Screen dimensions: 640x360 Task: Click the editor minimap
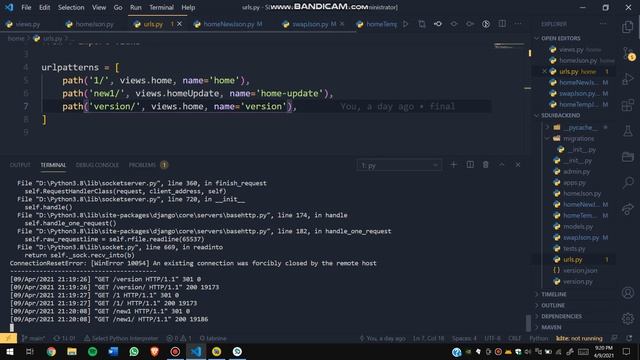509,46
